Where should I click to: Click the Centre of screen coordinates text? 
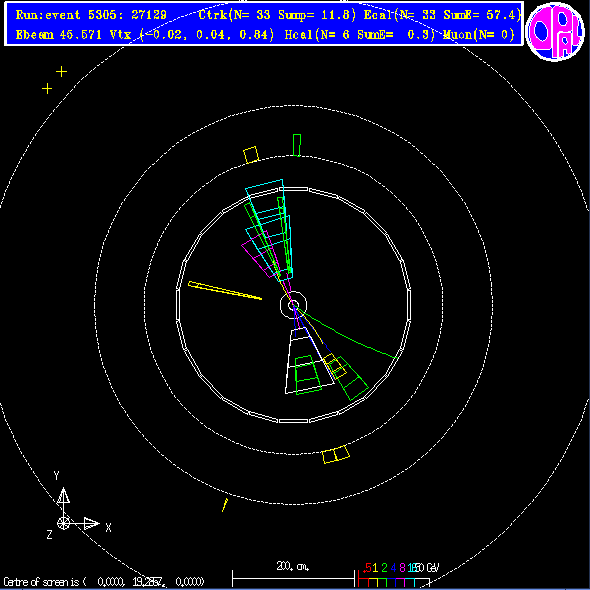tap(103, 582)
